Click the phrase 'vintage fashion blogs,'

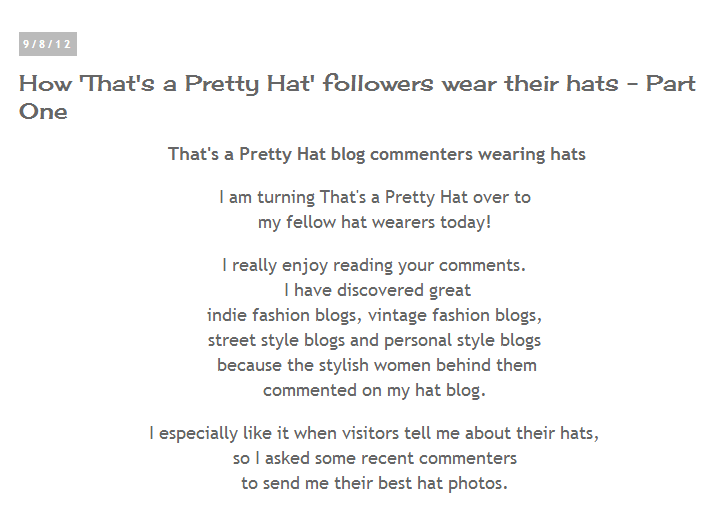point(455,315)
